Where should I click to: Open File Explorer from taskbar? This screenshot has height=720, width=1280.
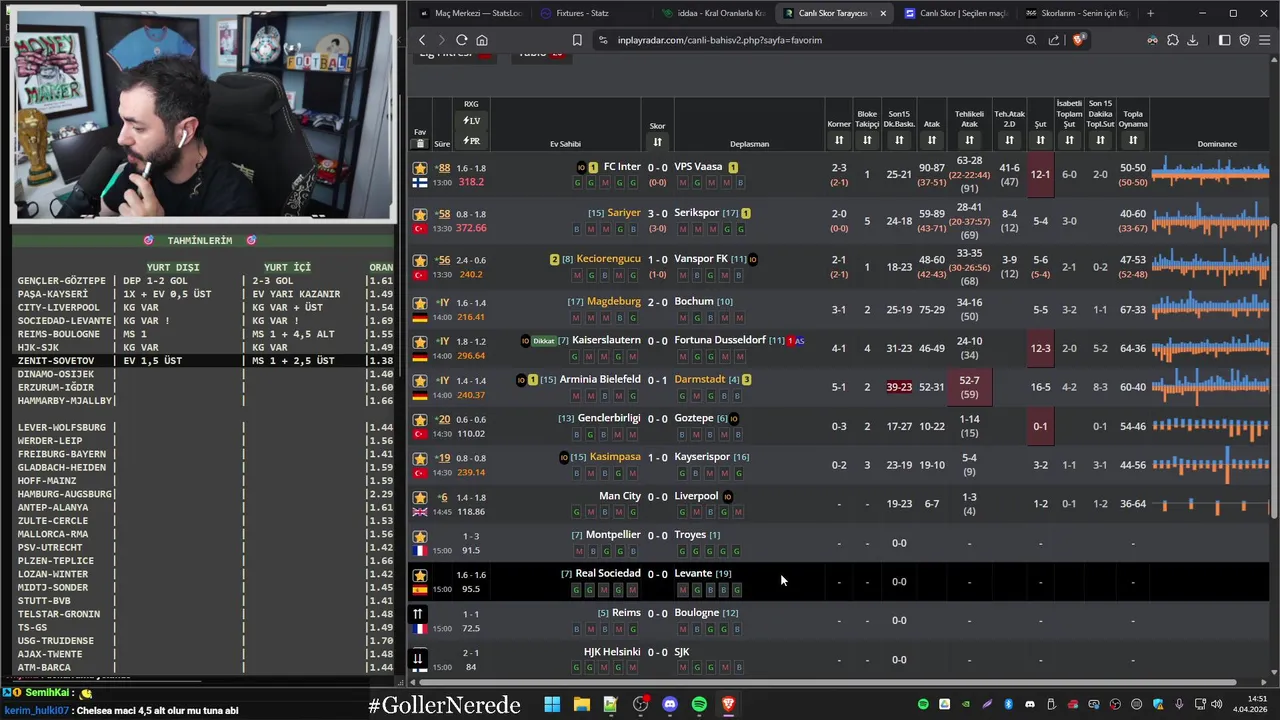coord(581,704)
